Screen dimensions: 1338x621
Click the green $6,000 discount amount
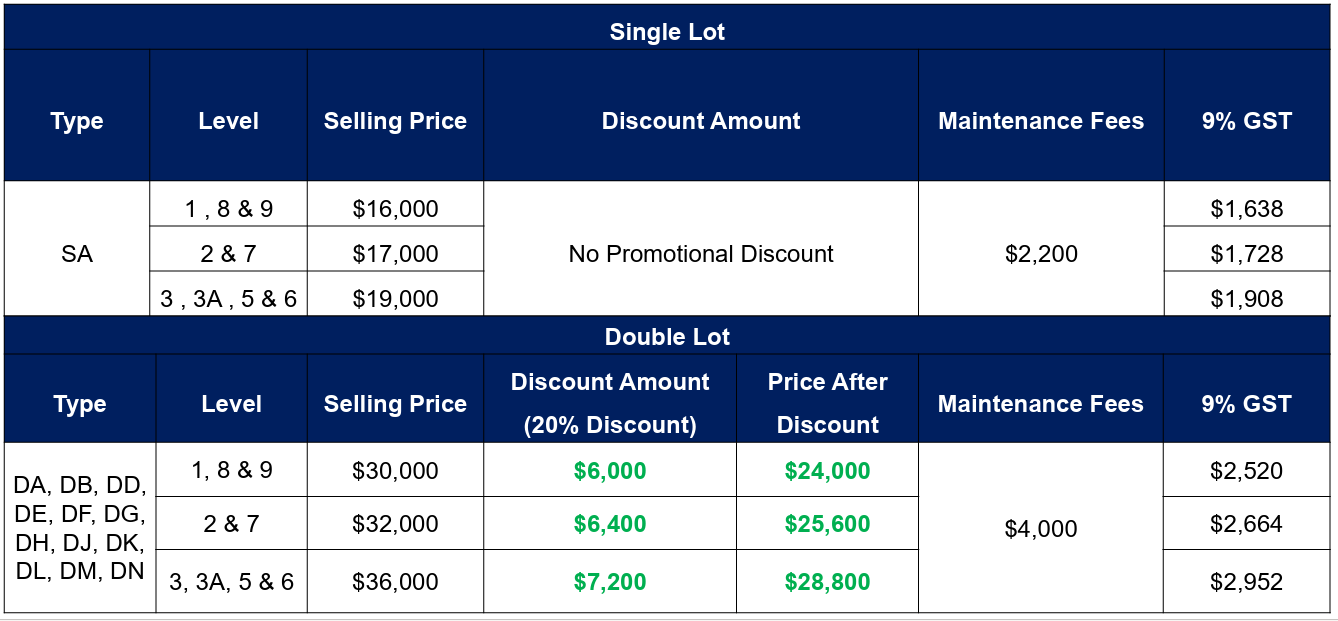(610, 471)
